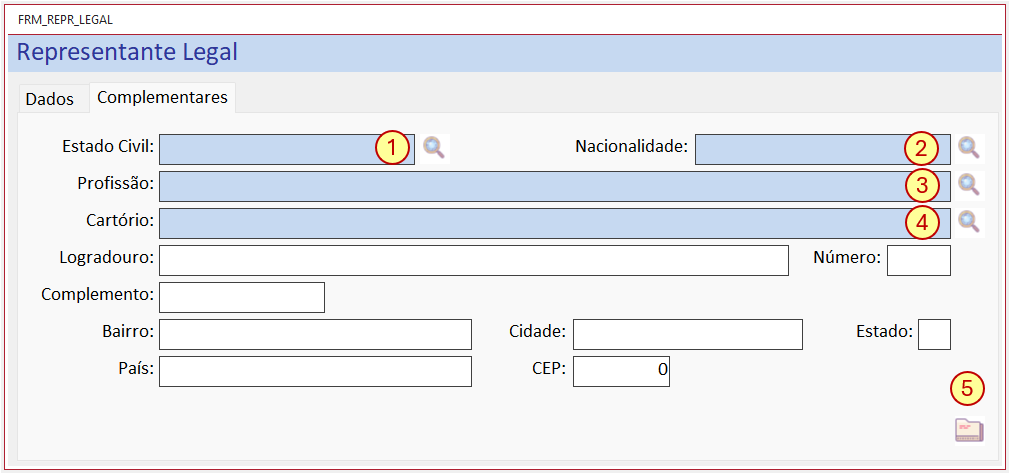Viewport: 1009px width, 475px height.
Task: Open the Nacionalidade lookup magnifier
Action: (x=968, y=148)
